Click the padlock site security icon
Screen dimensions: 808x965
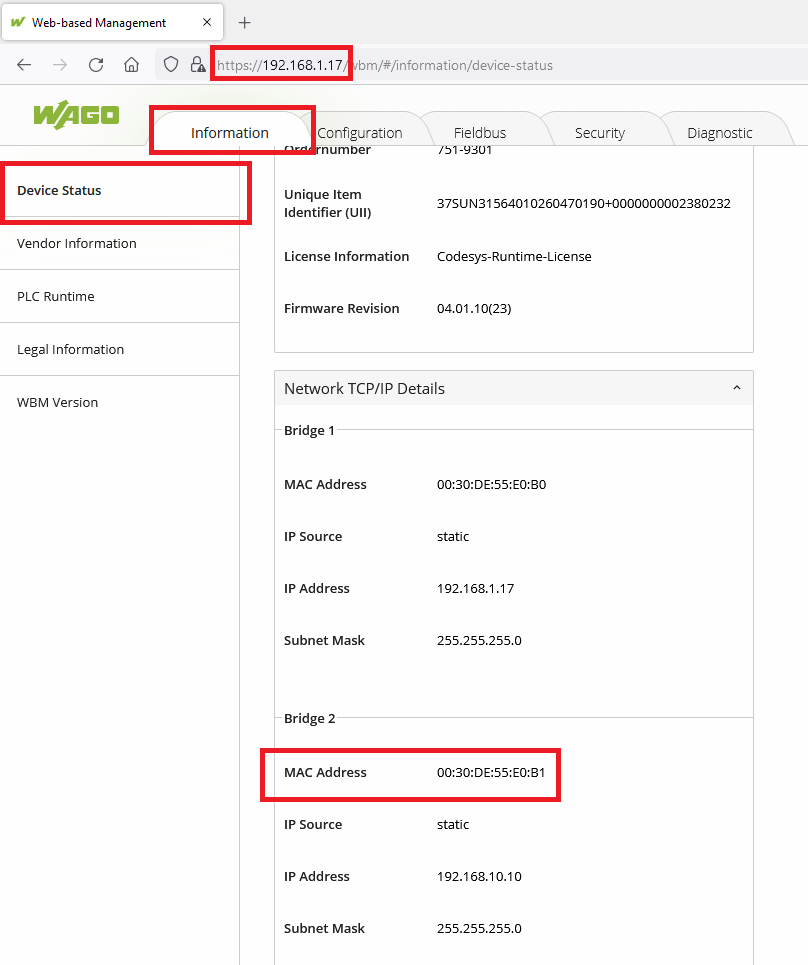[198, 65]
